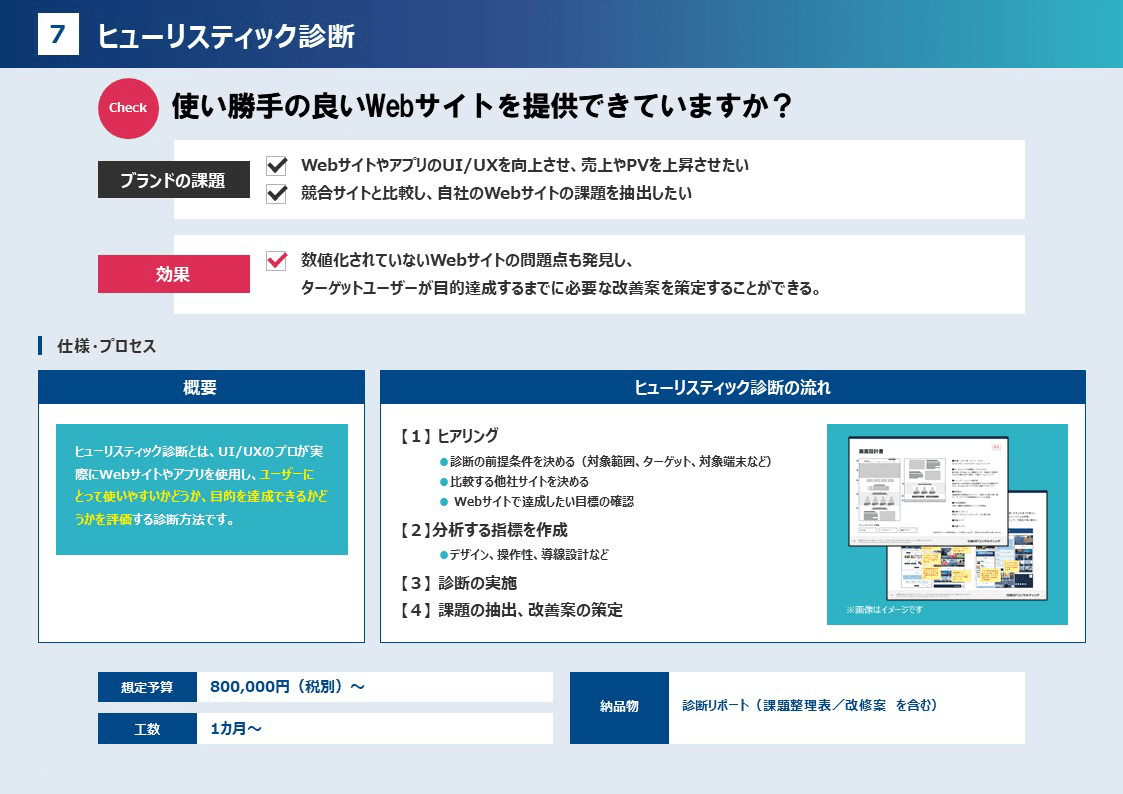Screen dimensions: 1123x794
Task: Select the 概要 panel header
Action: pyautogui.click(x=201, y=388)
